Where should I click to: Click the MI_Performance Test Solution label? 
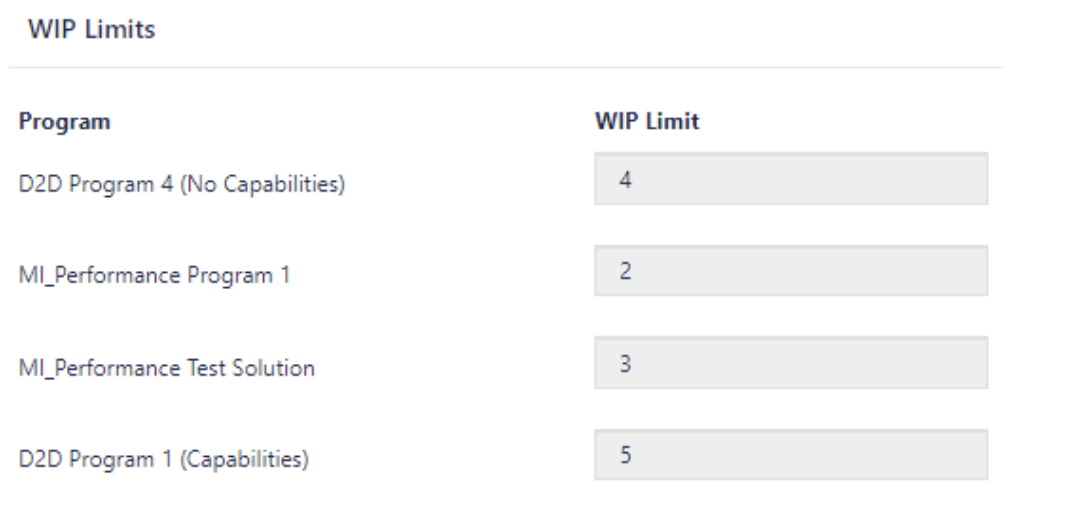pos(166,367)
